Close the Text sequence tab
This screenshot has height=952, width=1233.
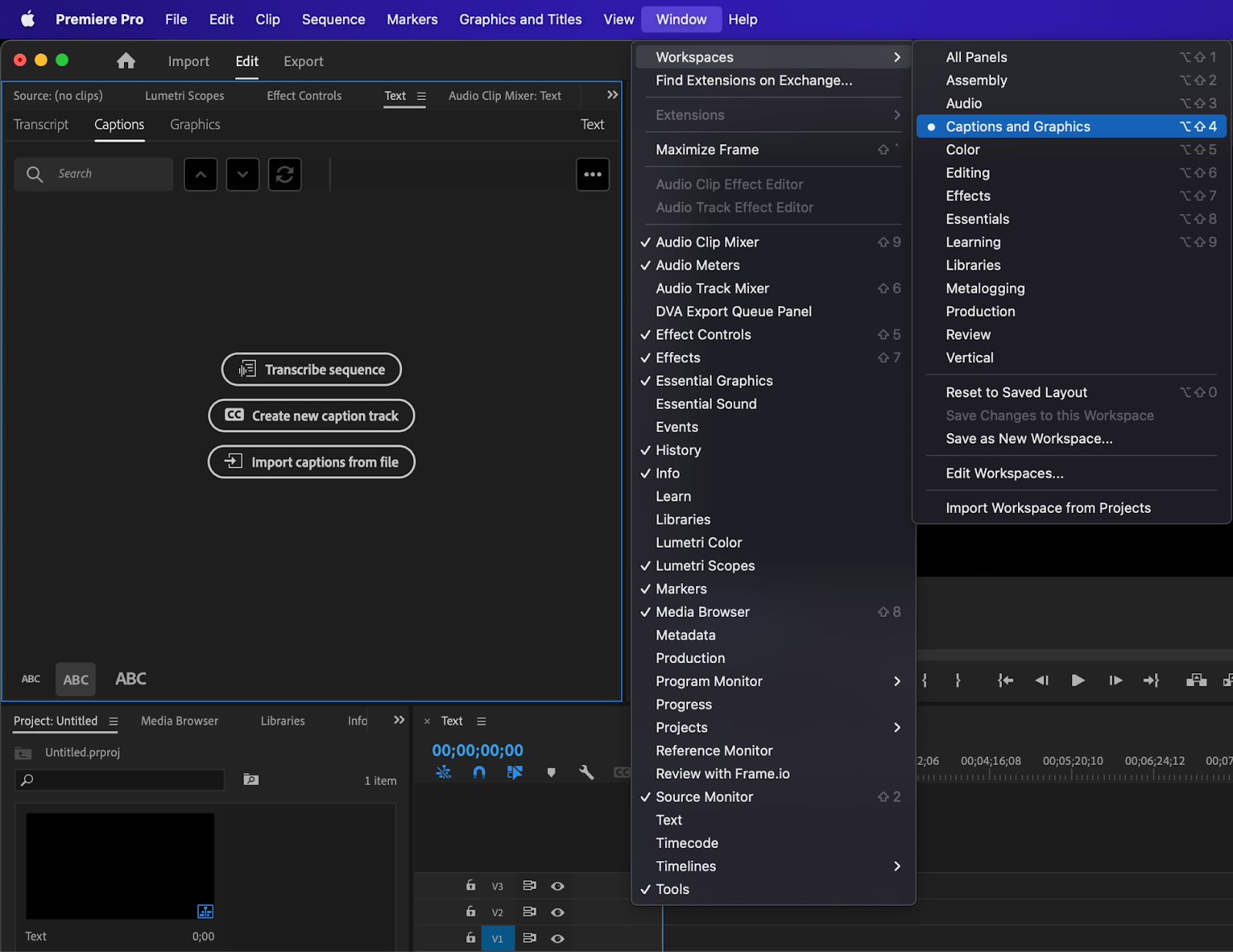point(427,722)
